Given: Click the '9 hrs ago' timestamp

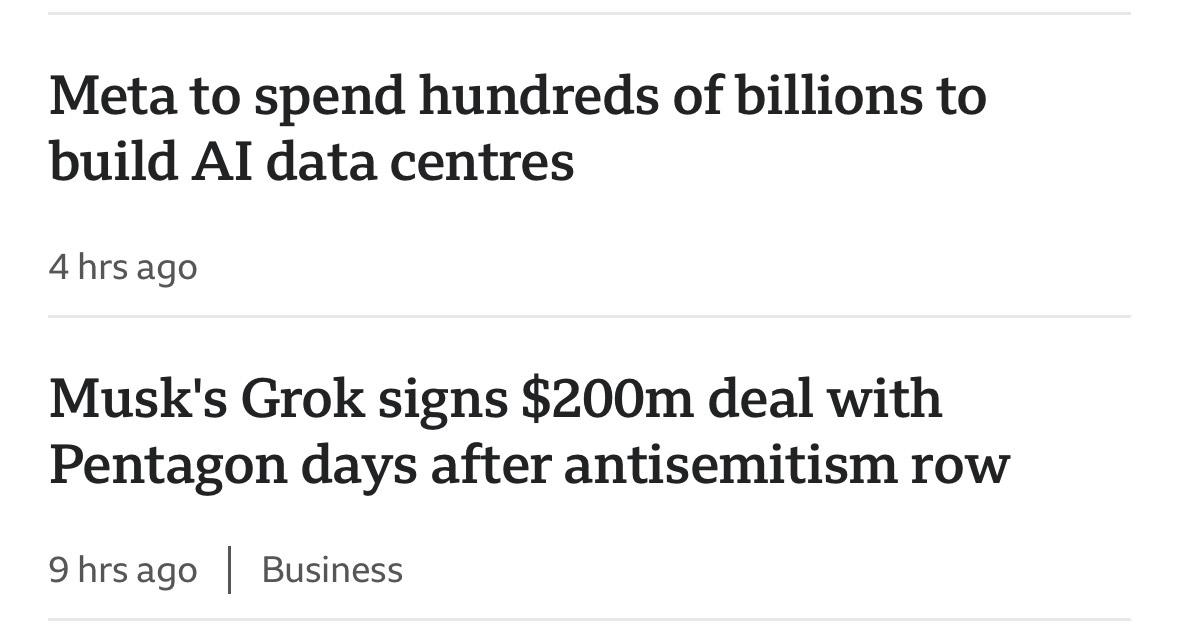Looking at the screenshot, I should [123, 570].
